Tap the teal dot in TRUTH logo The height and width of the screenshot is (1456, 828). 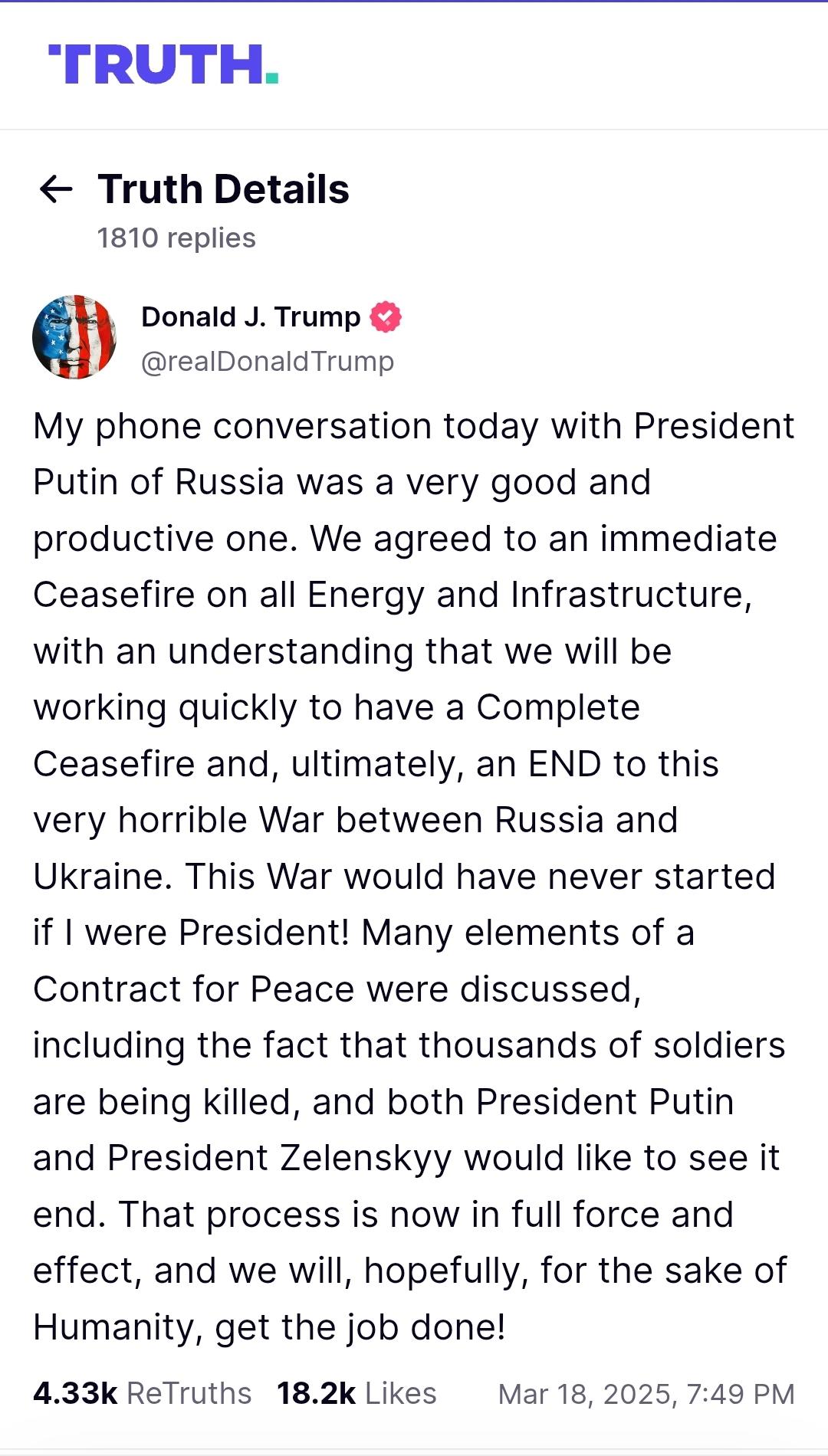pyautogui.click(x=271, y=77)
